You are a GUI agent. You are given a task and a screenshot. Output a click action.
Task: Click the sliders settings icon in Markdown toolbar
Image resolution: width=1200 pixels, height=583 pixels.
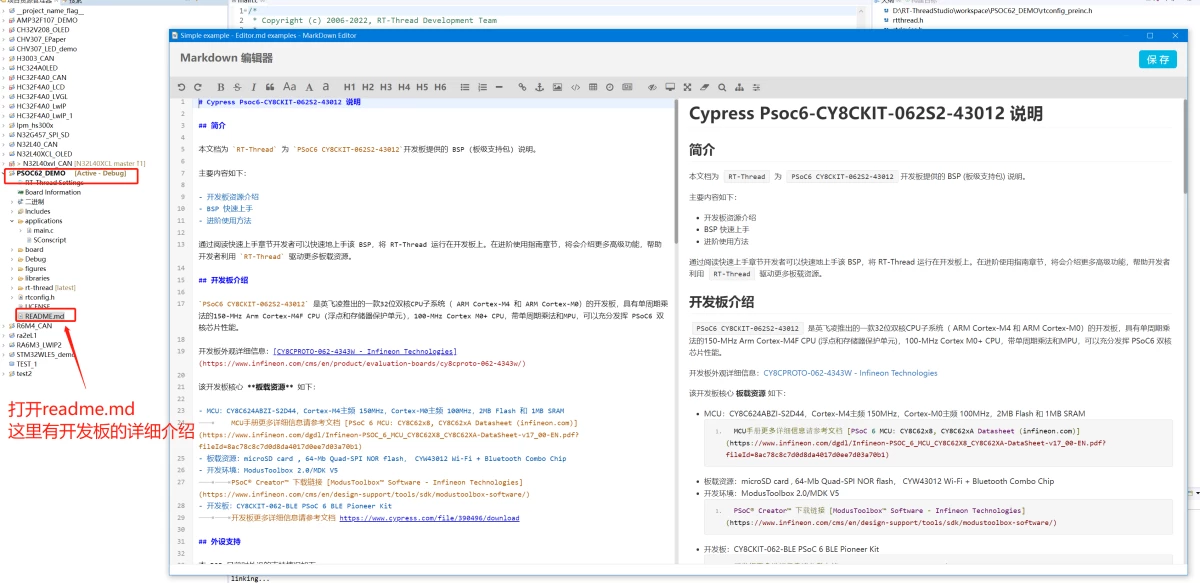point(756,87)
